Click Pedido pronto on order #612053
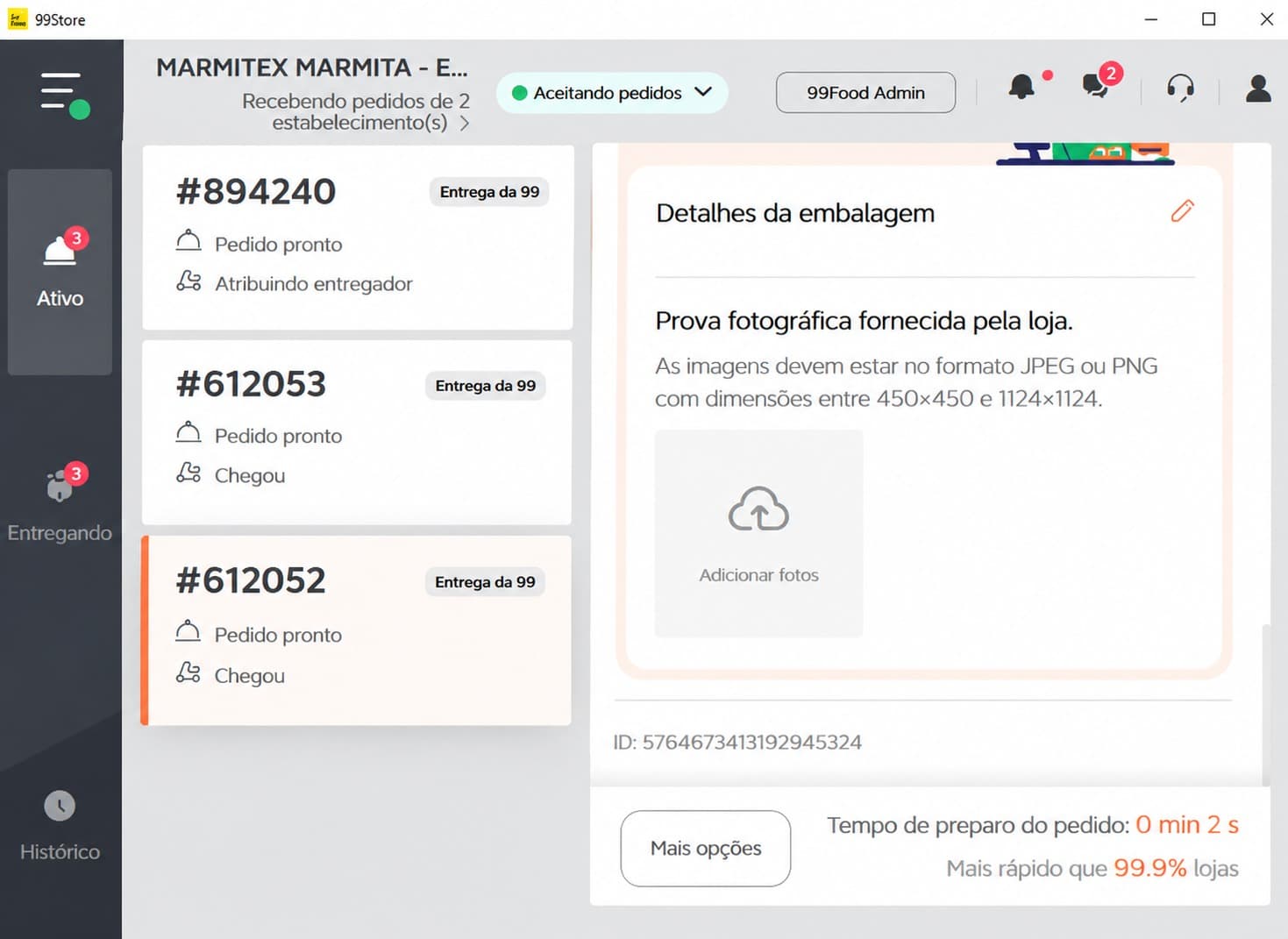This screenshot has width=1288, height=939. 278,436
